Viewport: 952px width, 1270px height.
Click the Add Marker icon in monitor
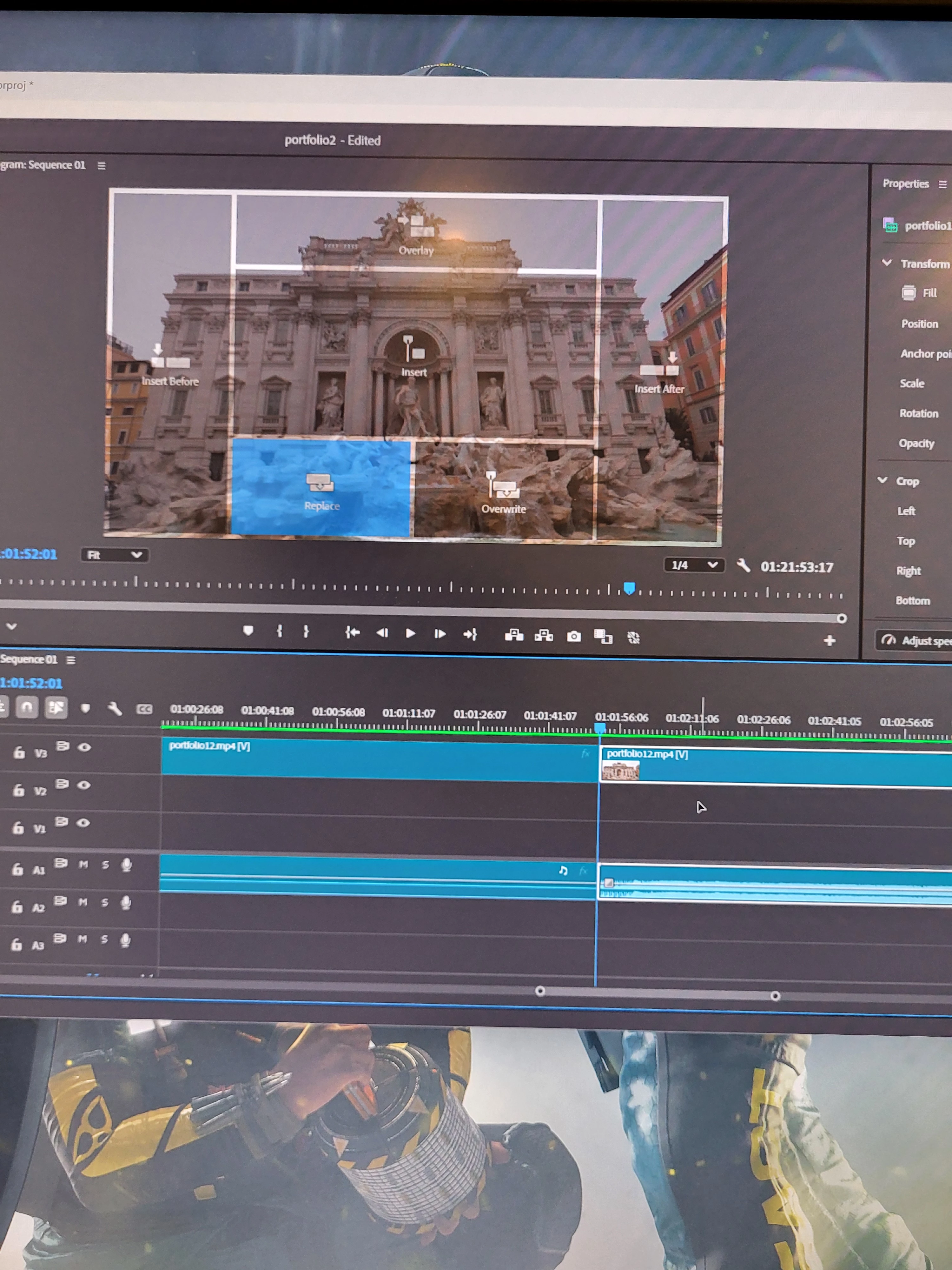(x=248, y=631)
